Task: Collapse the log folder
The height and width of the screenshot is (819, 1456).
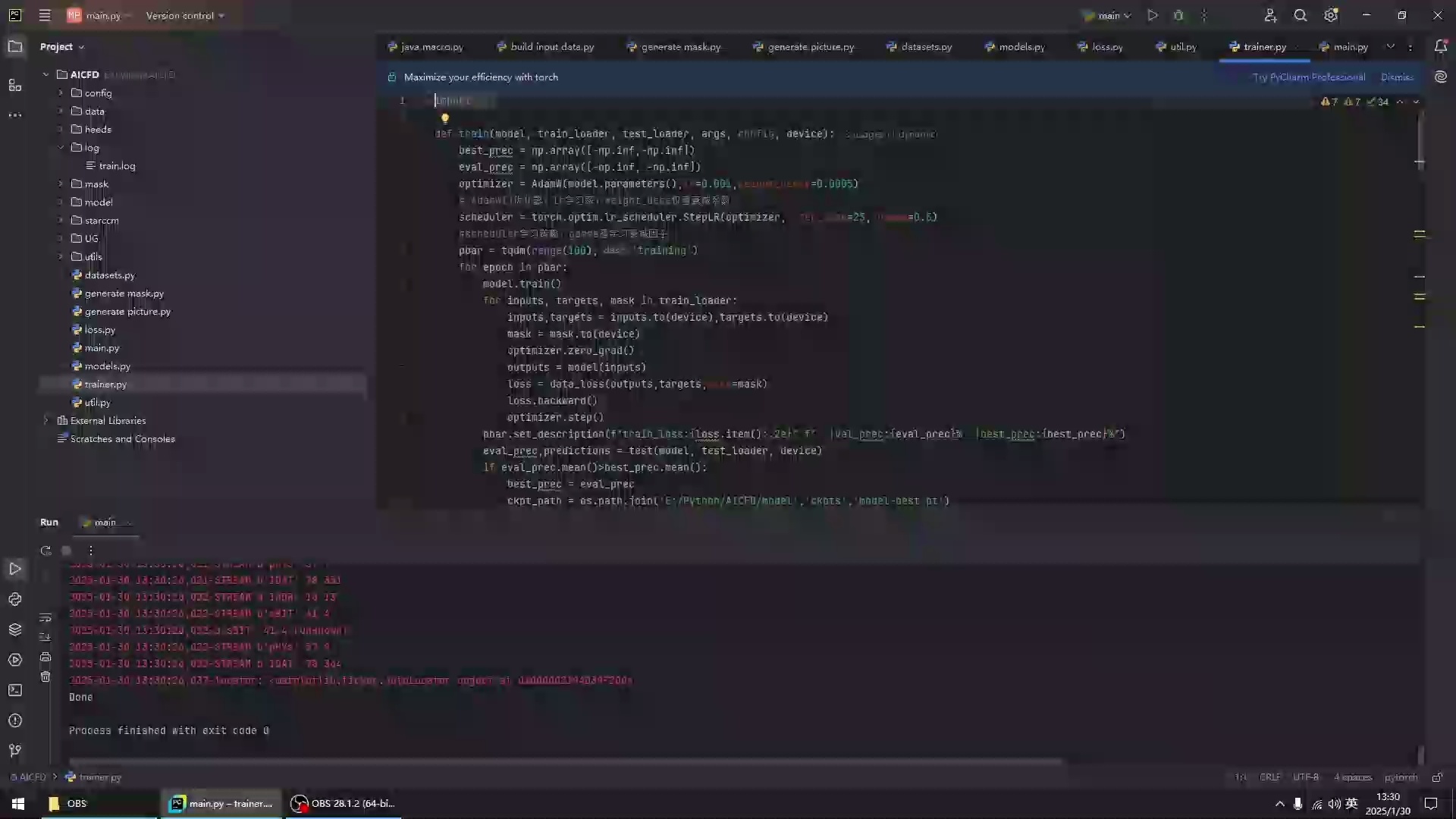Action: pos(61,148)
